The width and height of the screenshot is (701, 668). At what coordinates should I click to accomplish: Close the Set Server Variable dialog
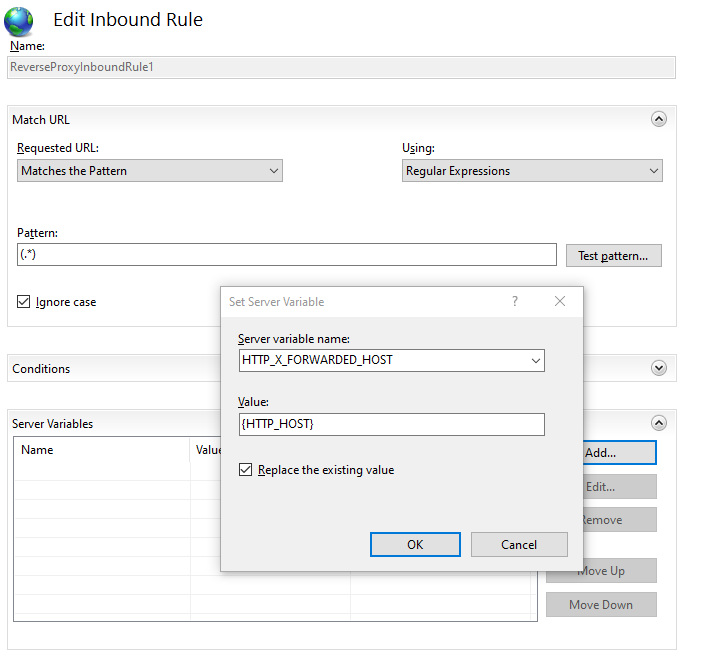pos(560,301)
